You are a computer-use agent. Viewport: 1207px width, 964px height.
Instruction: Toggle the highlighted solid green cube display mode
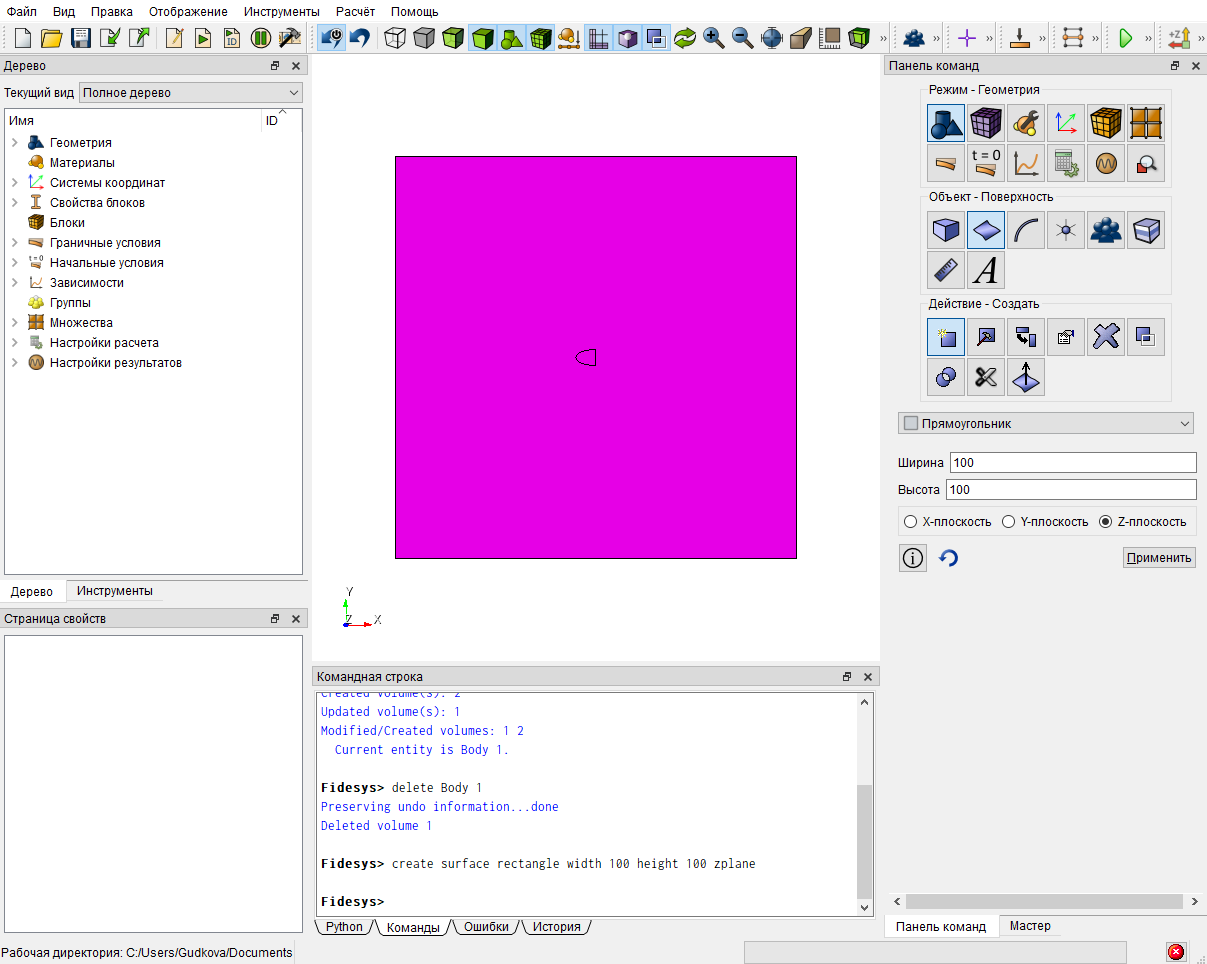point(483,39)
